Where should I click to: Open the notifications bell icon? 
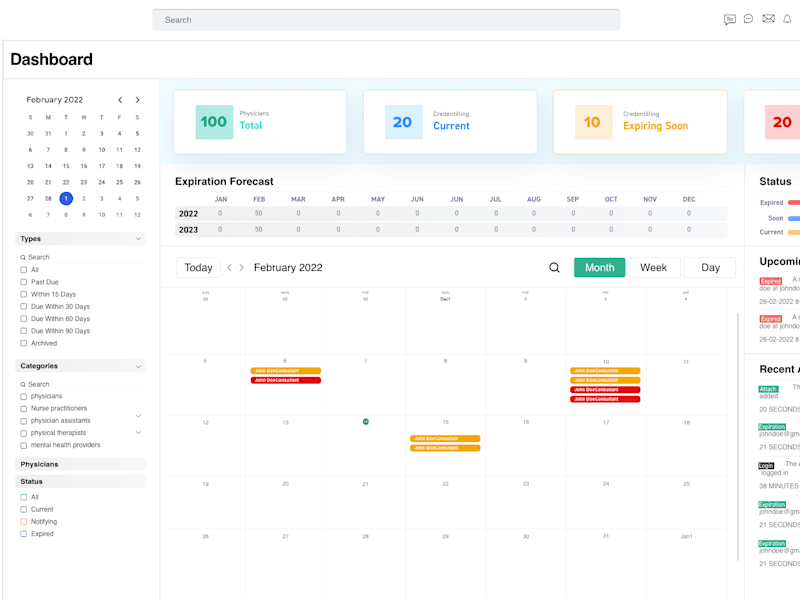[x=787, y=19]
